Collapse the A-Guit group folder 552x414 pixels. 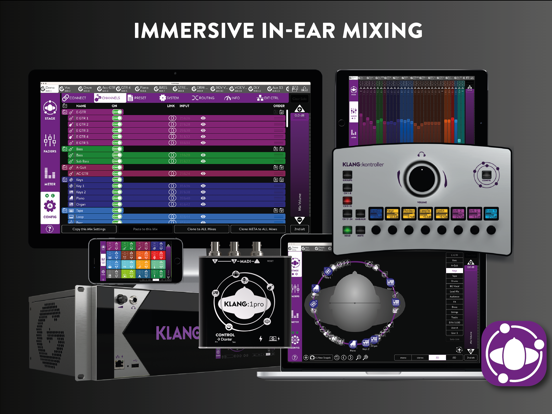65,168
